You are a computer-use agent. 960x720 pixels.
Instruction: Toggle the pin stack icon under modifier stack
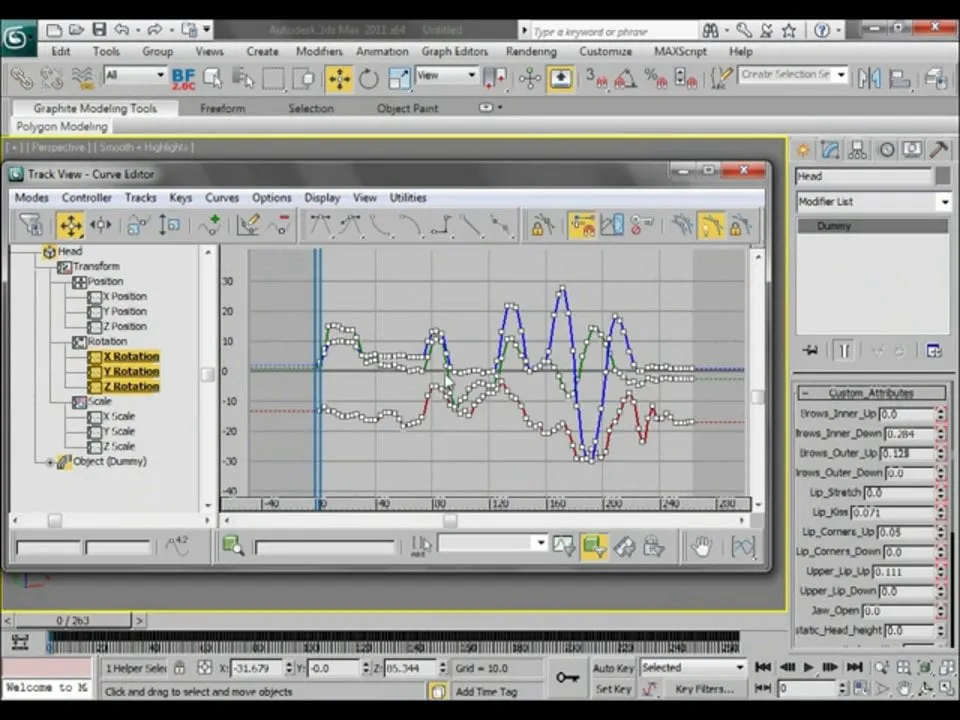tap(811, 350)
